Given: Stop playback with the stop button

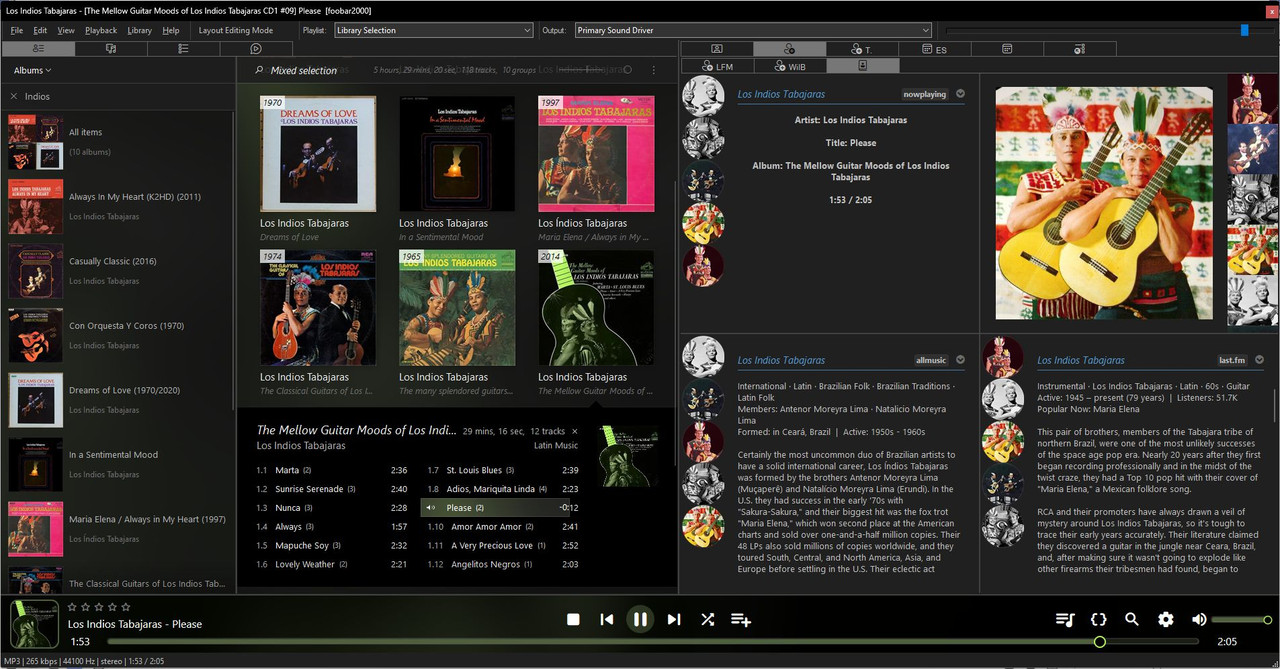Looking at the screenshot, I should click(x=573, y=619).
